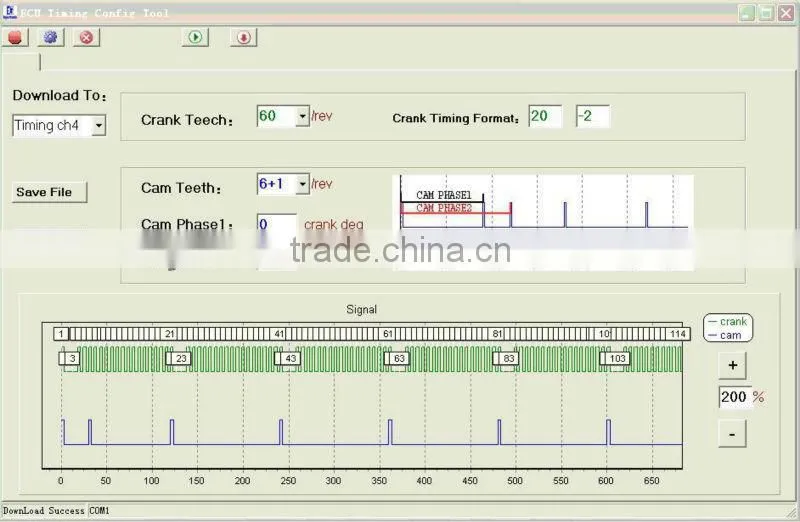Viewport: 800px width, 522px height.
Task: Click the crank tooth marker labeled 43
Action: tap(288, 358)
